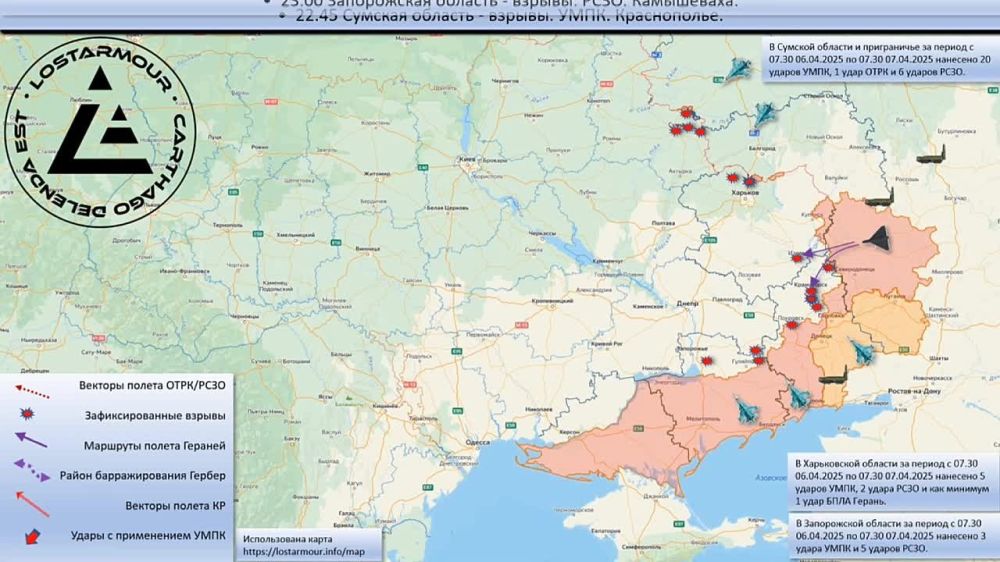This screenshot has height=562, width=1000.
Task: Click the thin red arrow legend icon
Action: 32,503
